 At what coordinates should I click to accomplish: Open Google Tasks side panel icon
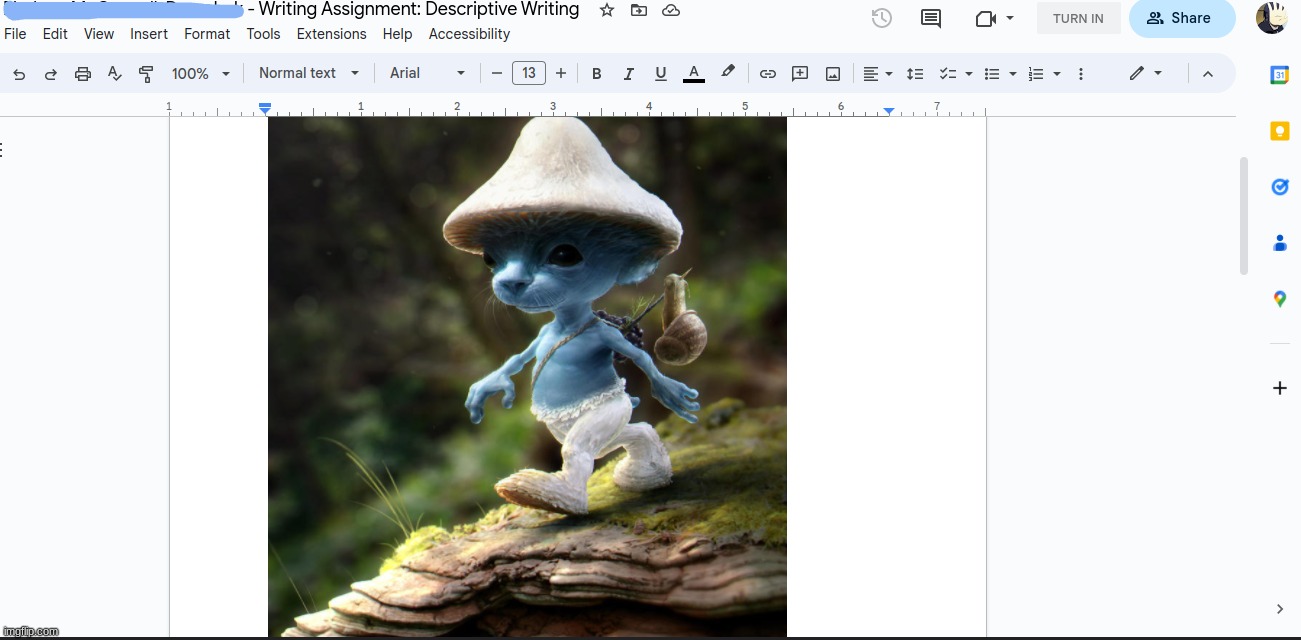click(1279, 187)
